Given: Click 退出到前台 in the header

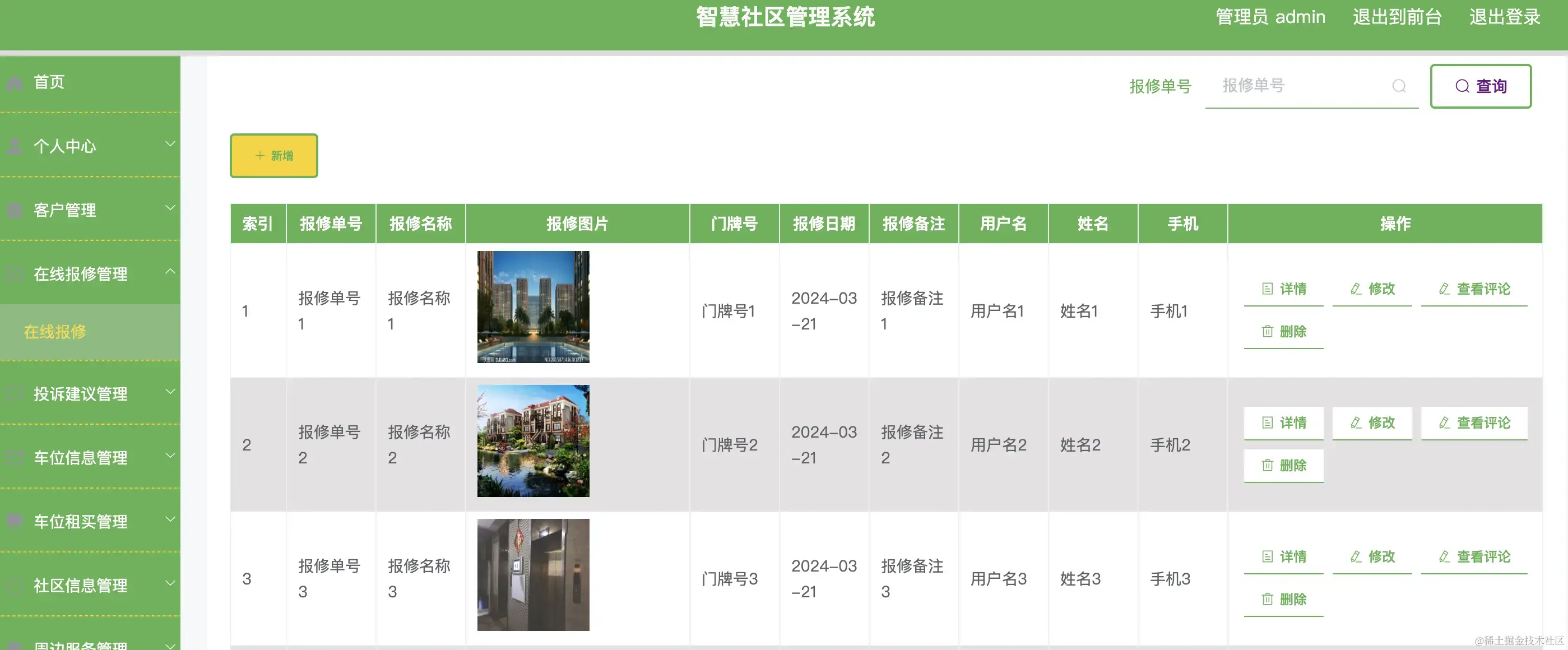Looking at the screenshot, I should [1397, 17].
